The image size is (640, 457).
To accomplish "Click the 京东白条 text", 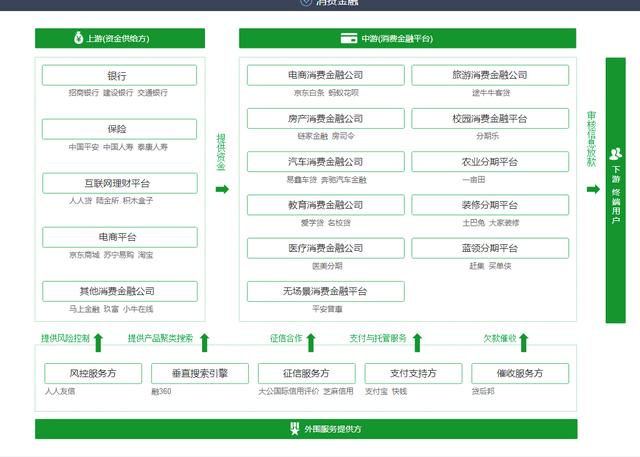I will pyautogui.click(x=309, y=93).
